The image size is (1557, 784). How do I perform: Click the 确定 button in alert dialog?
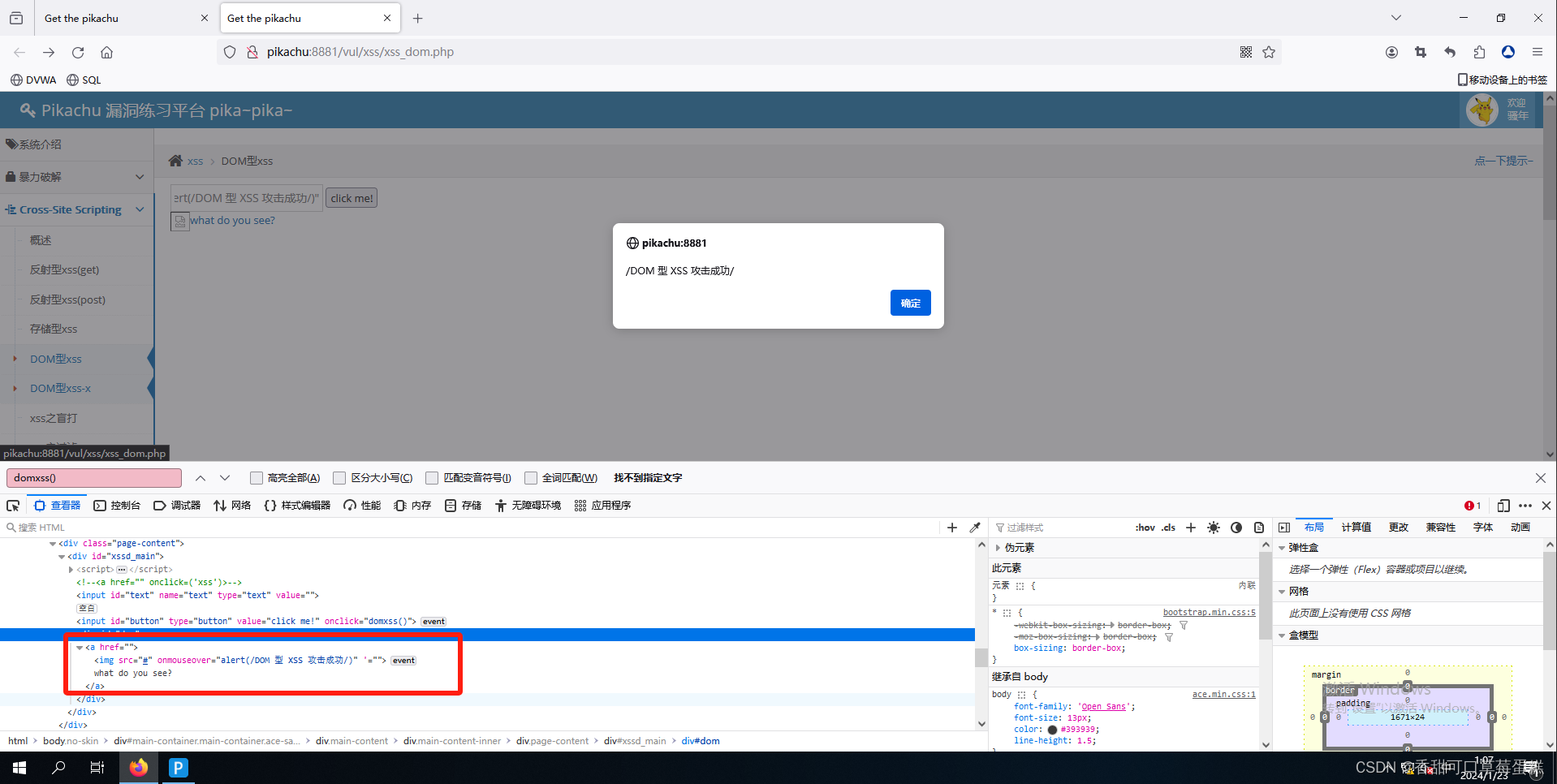(x=911, y=303)
